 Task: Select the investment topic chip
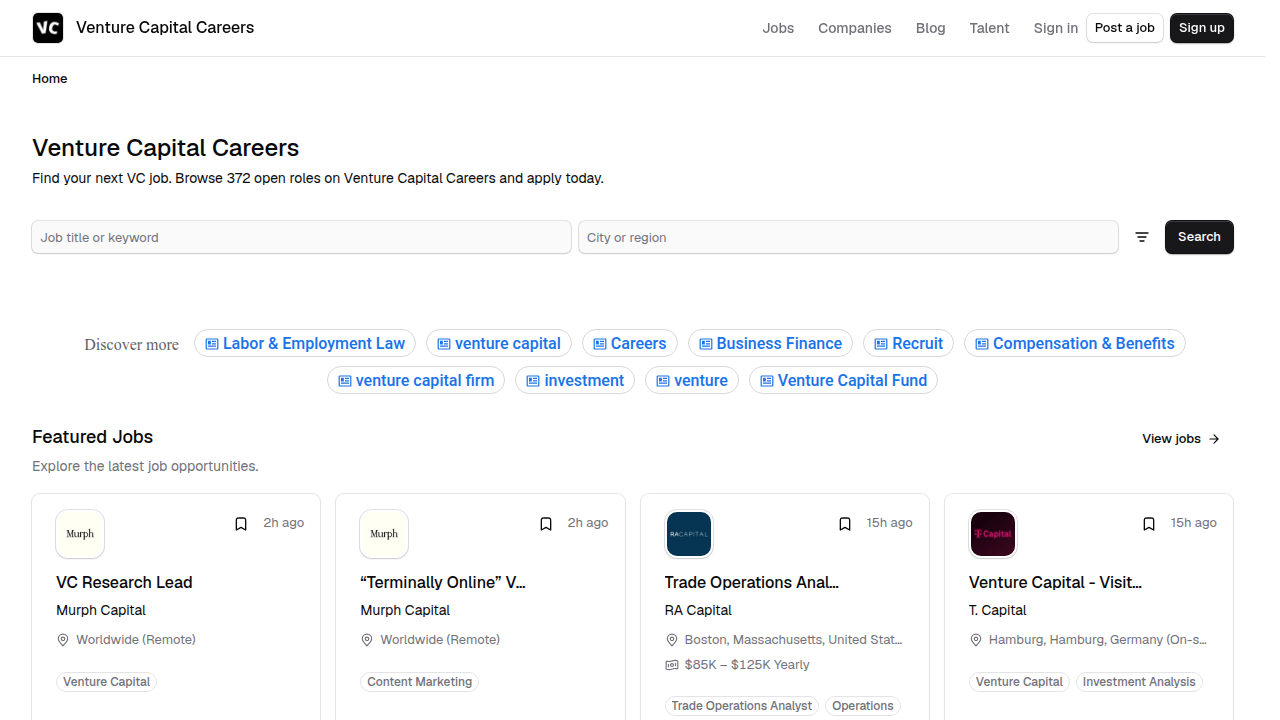click(575, 380)
